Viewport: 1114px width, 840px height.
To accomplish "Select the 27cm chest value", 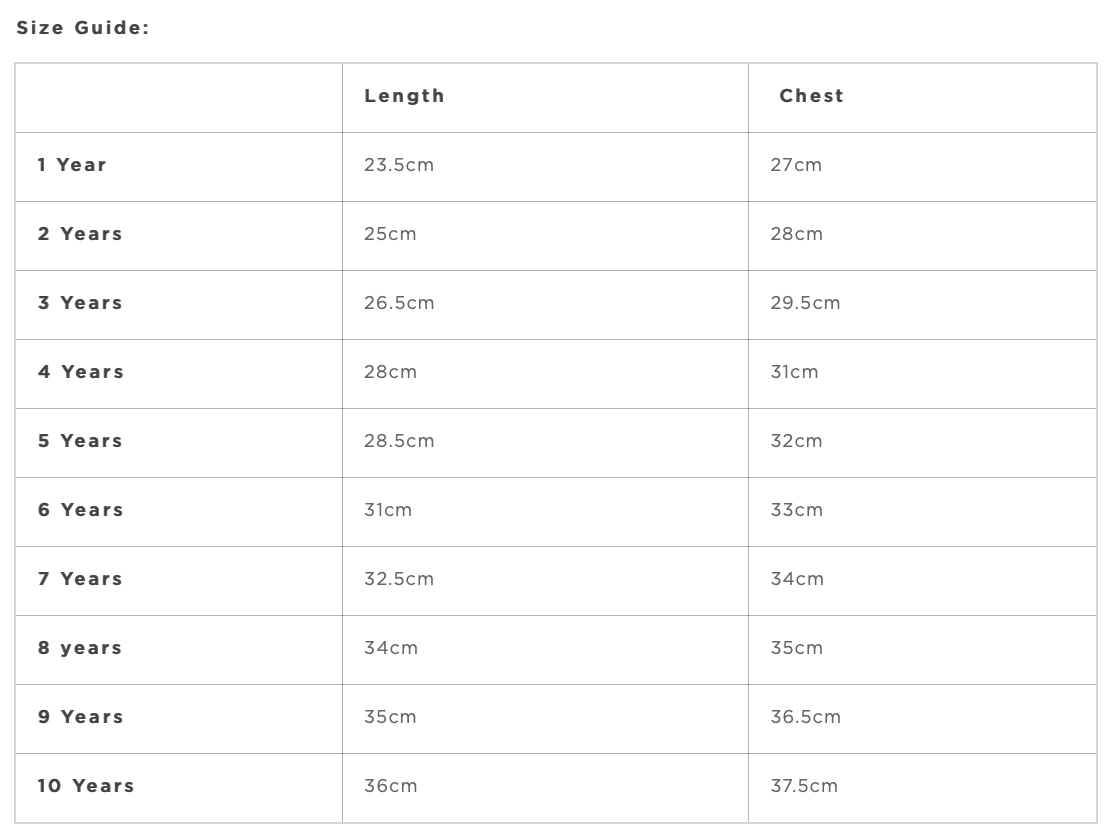I will [x=796, y=165].
